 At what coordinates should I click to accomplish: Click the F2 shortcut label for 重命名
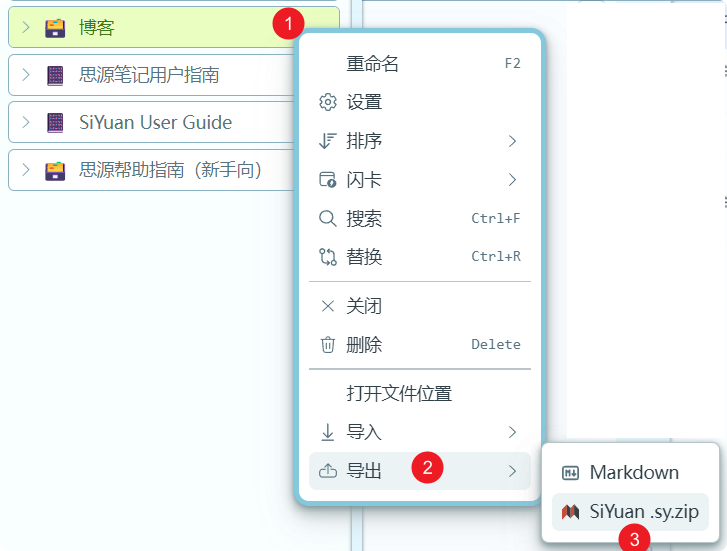click(512, 64)
